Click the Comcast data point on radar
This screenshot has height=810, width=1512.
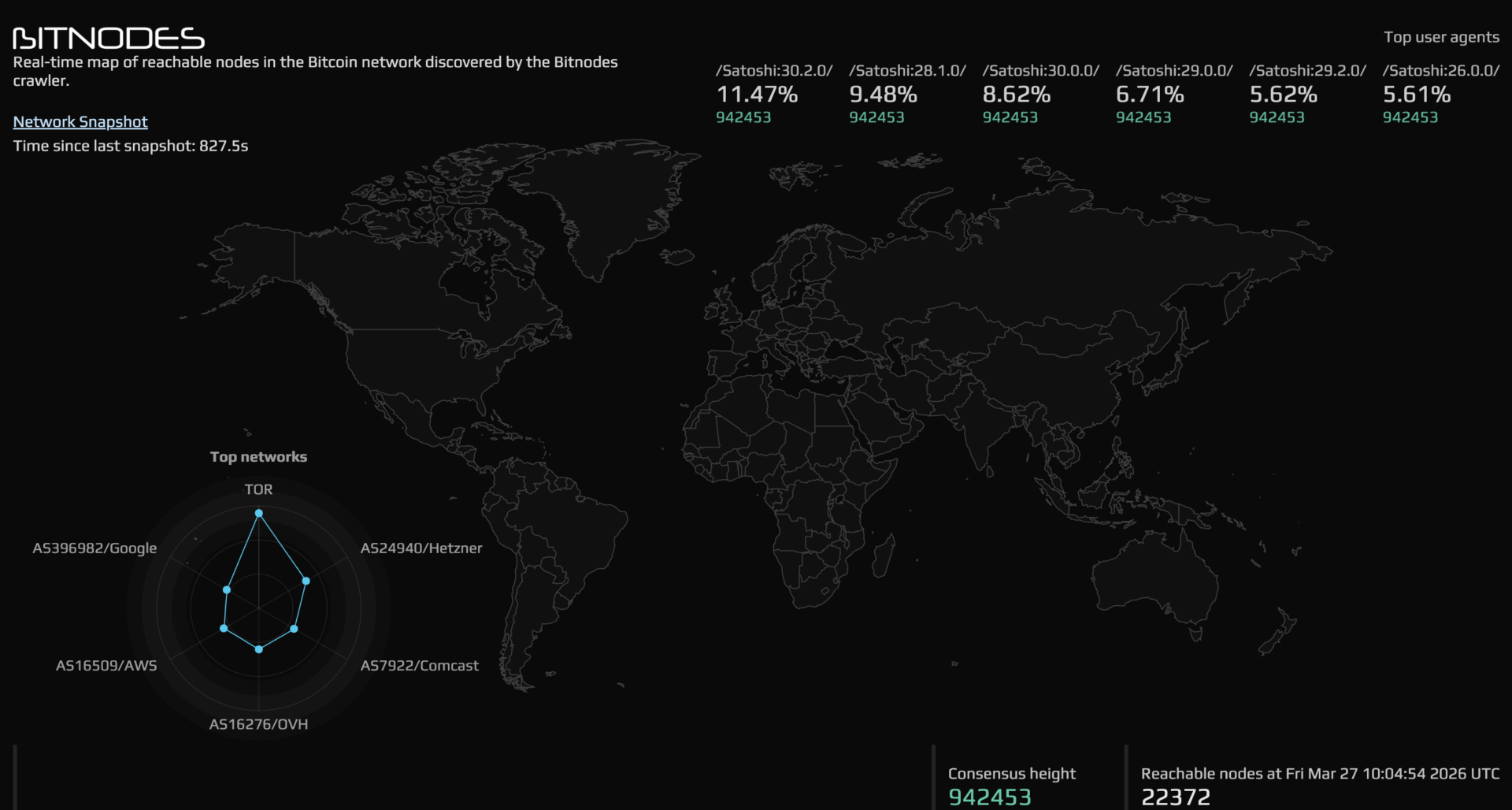coord(294,629)
